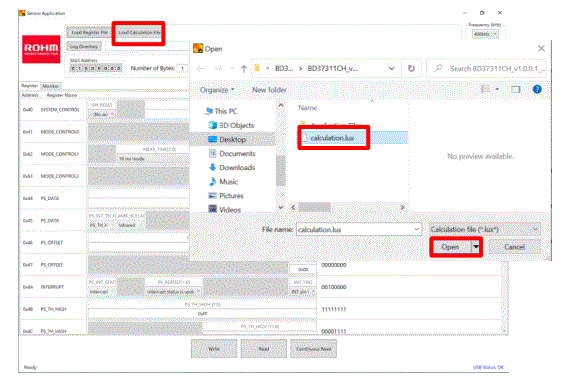This screenshot has height=385, width=575.
Task: Go up one folder level with the up arrow
Action: pyautogui.click(x=244, y=69)
